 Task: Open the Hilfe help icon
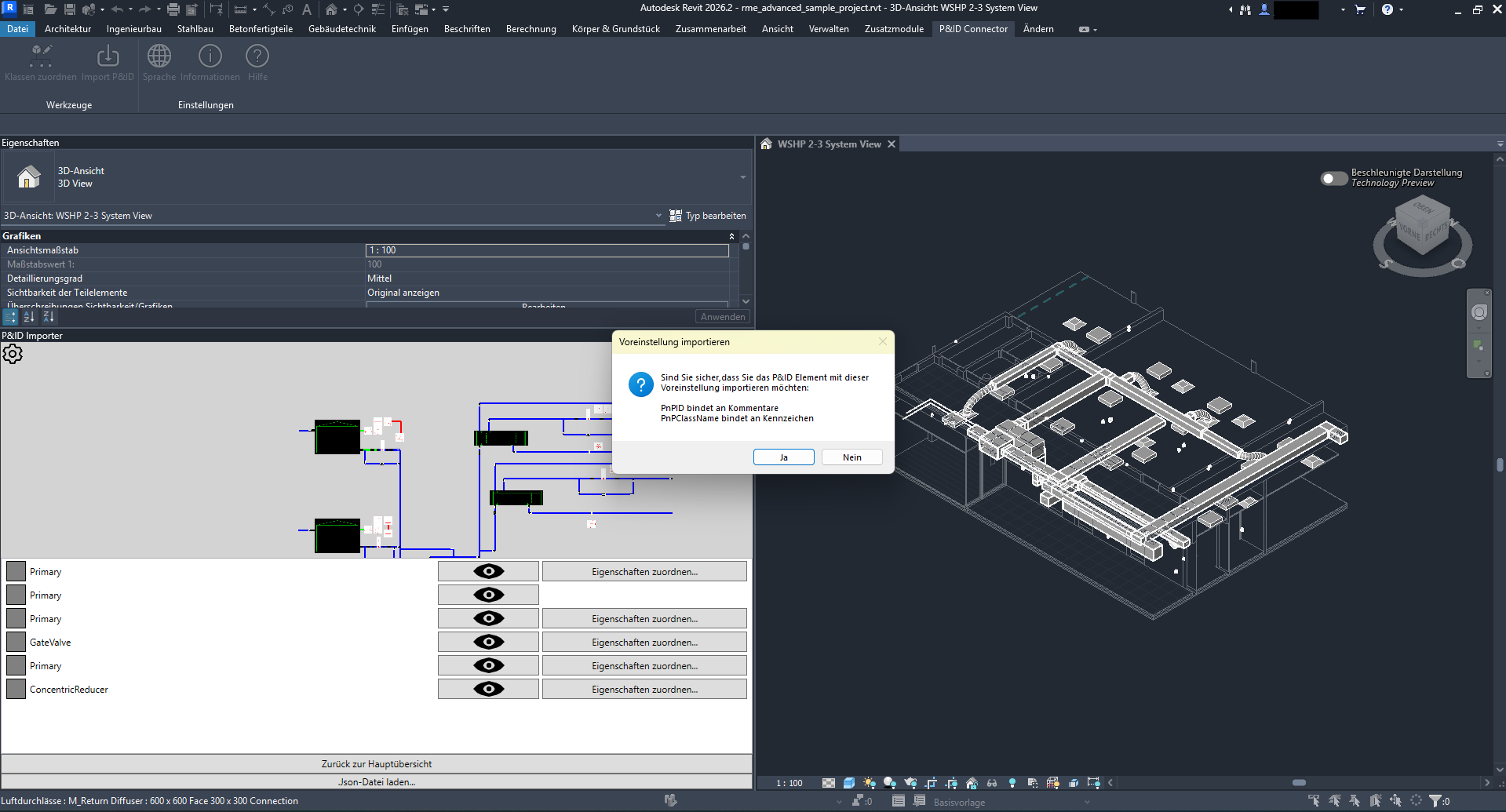click(257, 56)
